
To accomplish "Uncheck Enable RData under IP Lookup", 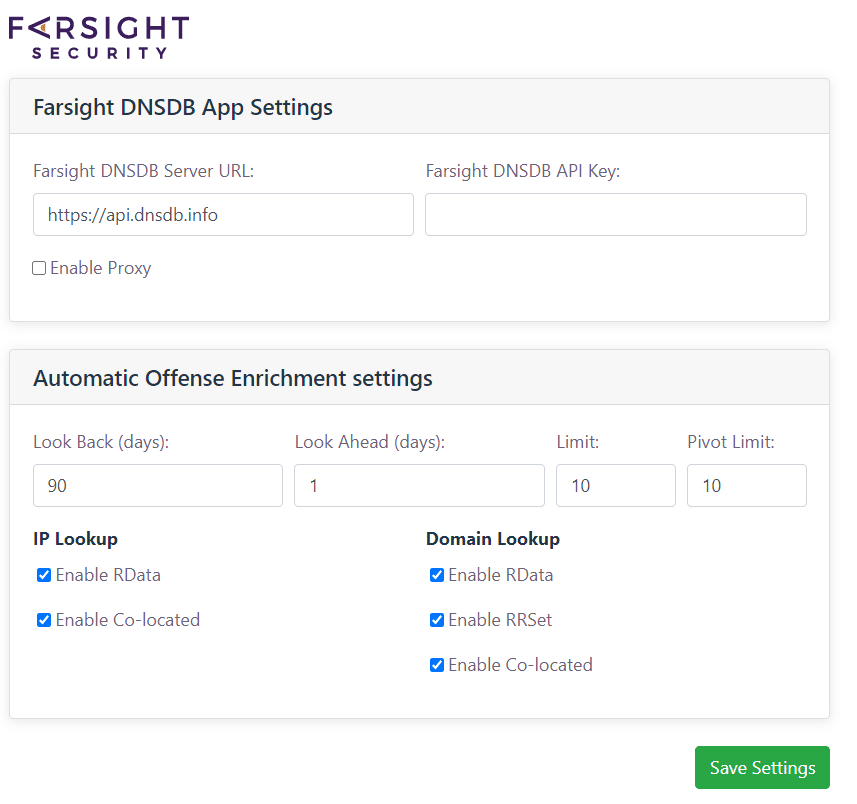I will [x=44, y=575].
